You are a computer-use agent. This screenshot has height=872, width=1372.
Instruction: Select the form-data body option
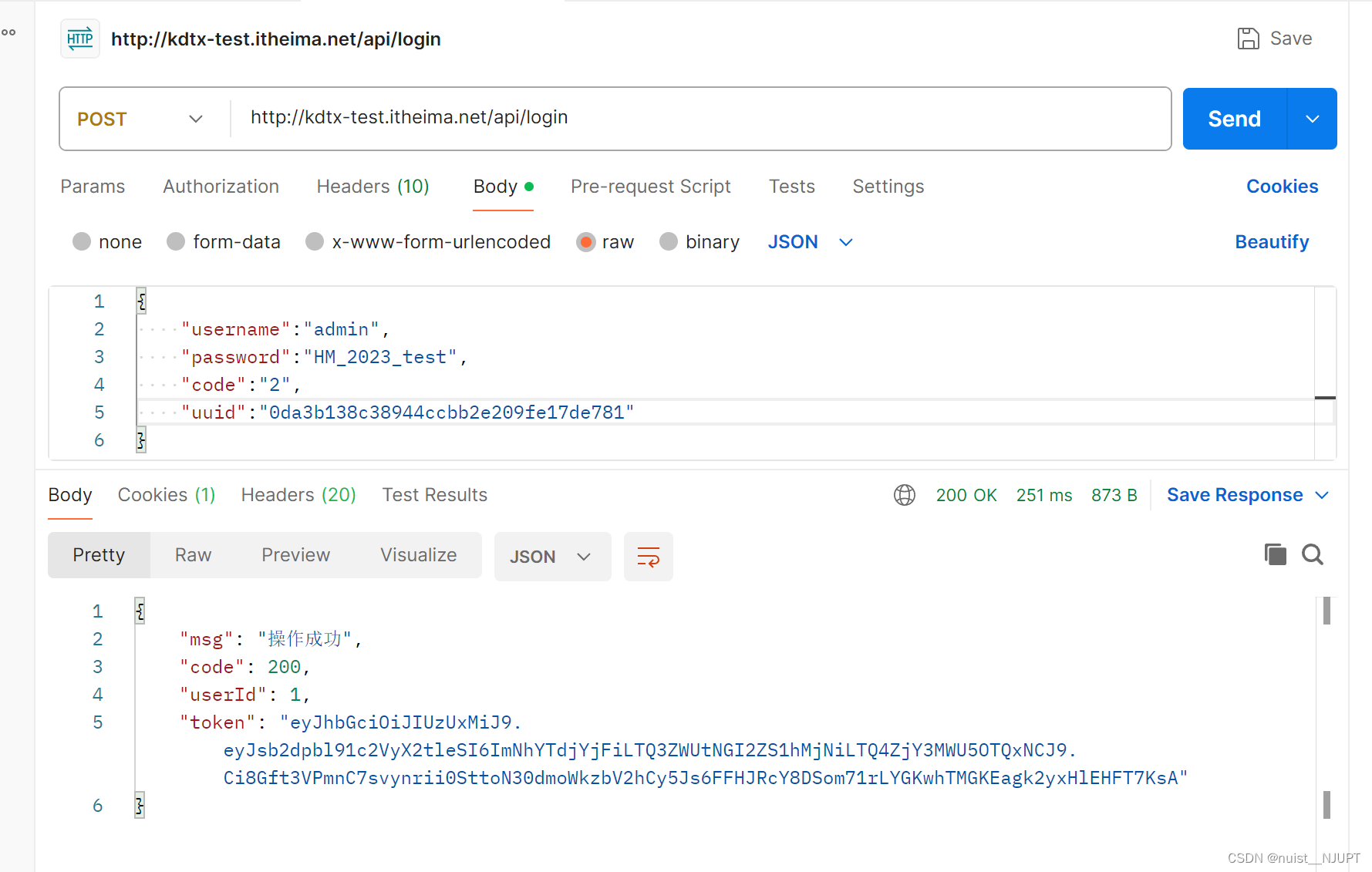coord(176,242)
